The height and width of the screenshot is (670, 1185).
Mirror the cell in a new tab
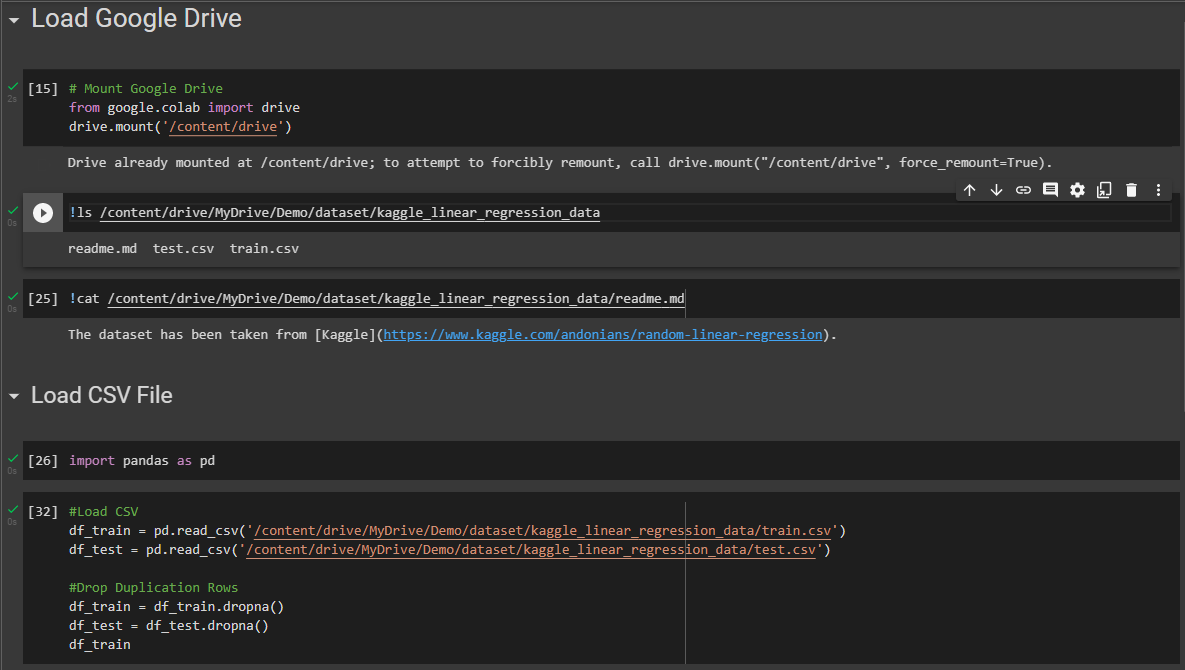(x=1104, y=189)
